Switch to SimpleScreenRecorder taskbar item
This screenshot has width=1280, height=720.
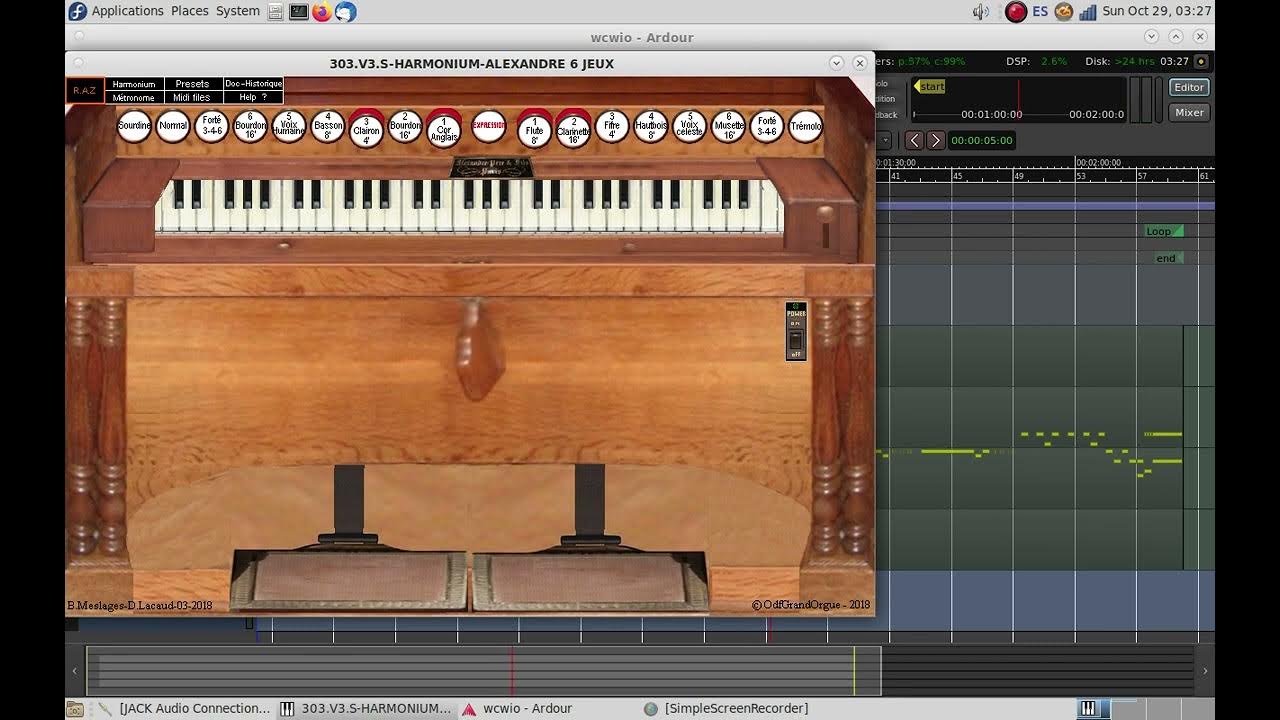point(726,708)
